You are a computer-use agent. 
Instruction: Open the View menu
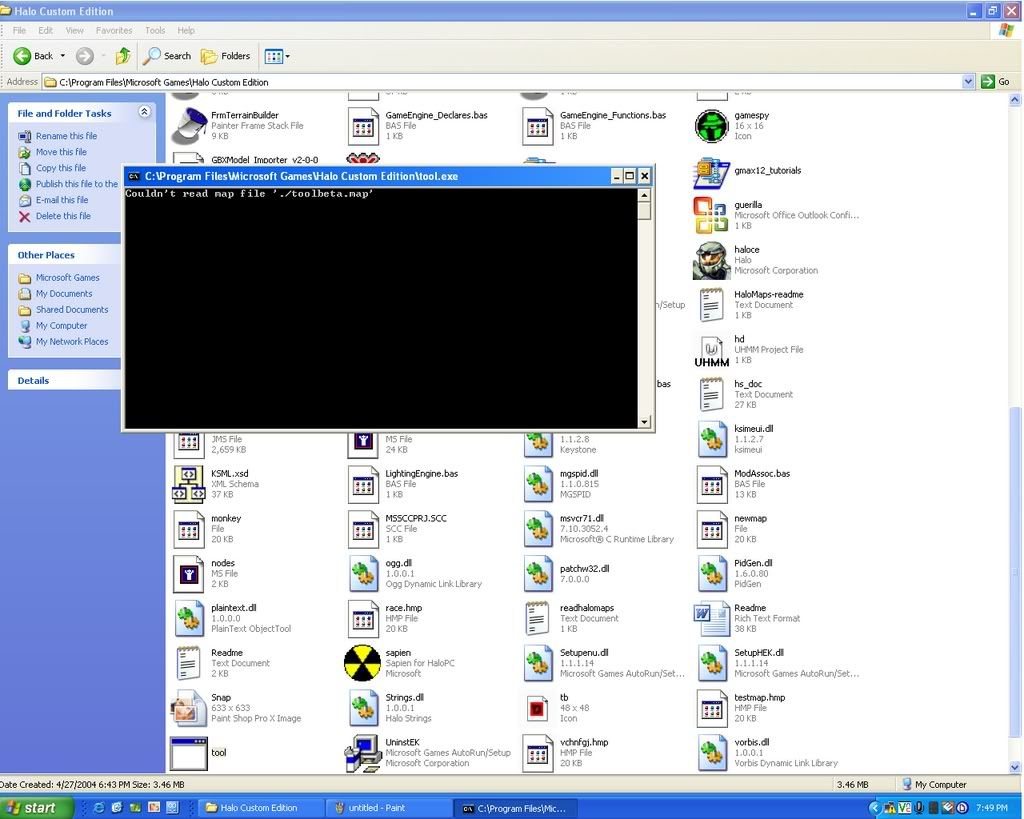[74, 30]
